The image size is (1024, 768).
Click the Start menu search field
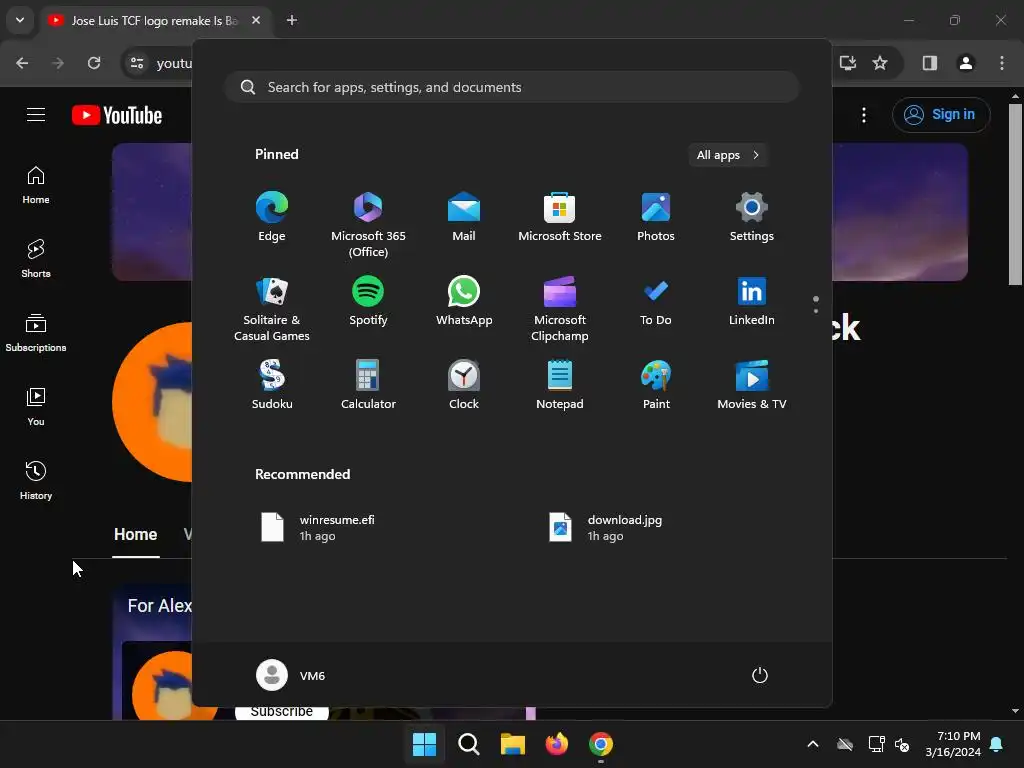[x=512, y=87]
